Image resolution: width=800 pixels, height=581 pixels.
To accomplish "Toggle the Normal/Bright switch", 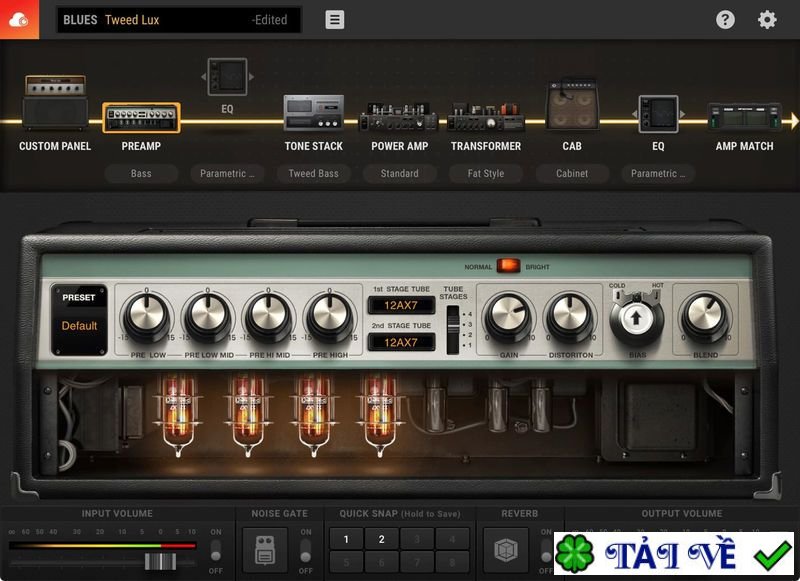I will (508, 266).
